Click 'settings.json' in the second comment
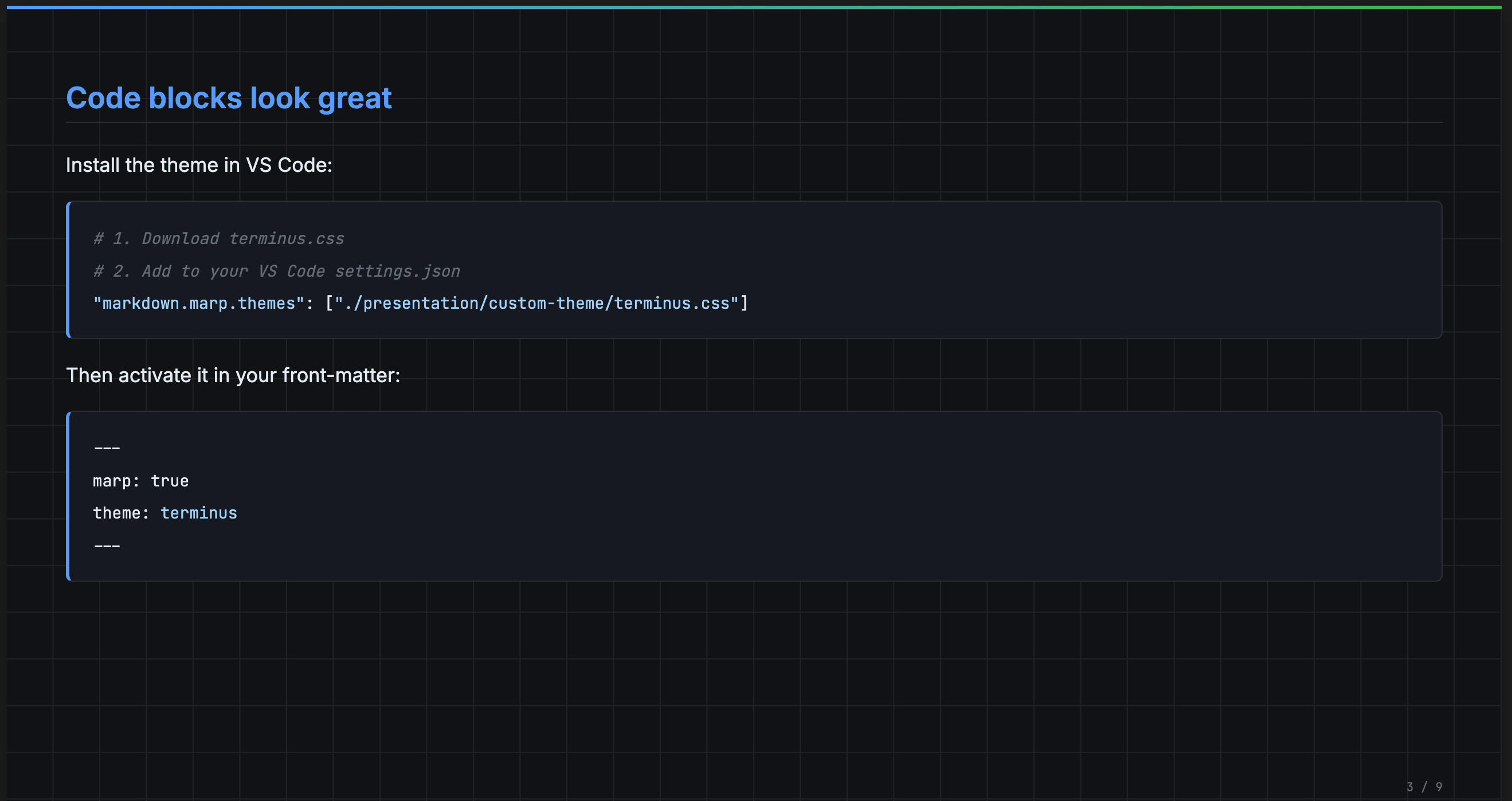Image resolution: width=1512 pixels, height=801 pixels. point(397,271)
